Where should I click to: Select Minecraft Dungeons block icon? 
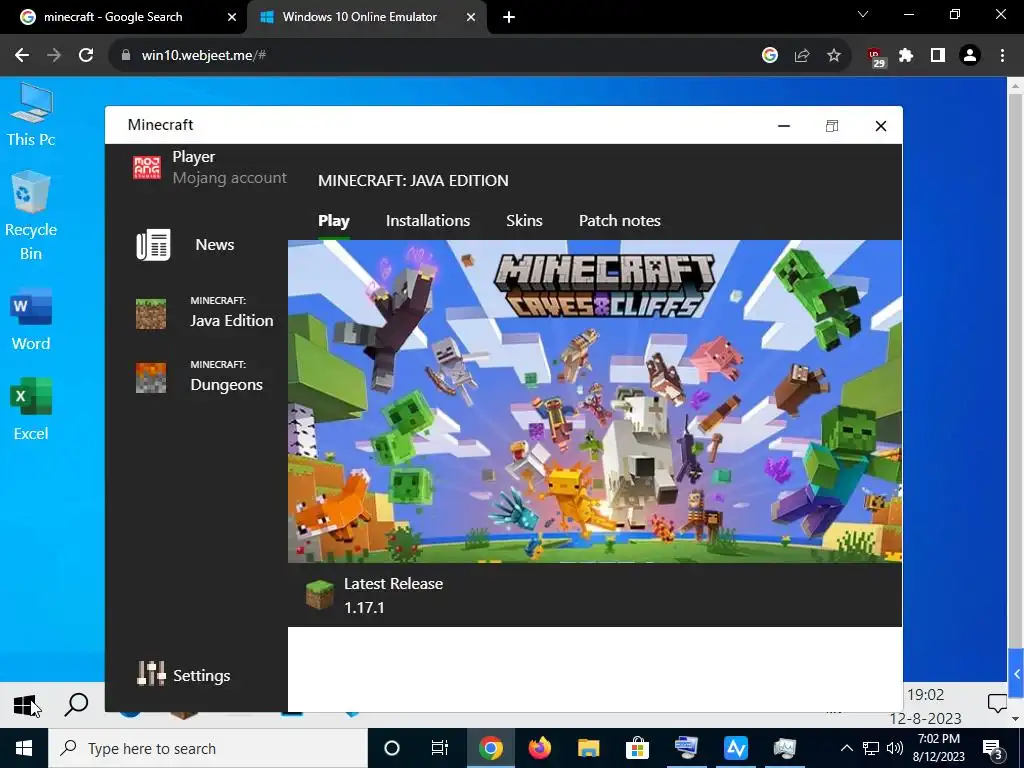pyautogui.click(x=151, y=377)
